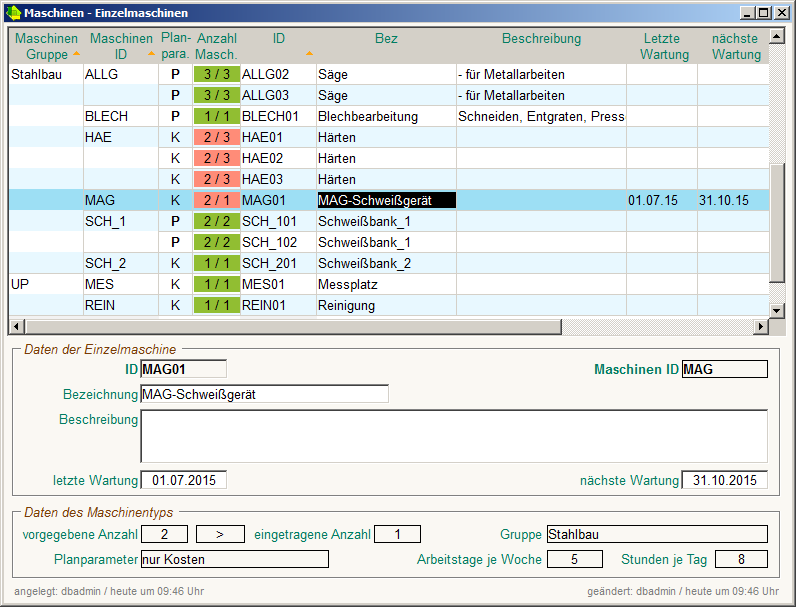Click the MAG01 cell in the table

[x=278, y=200]
